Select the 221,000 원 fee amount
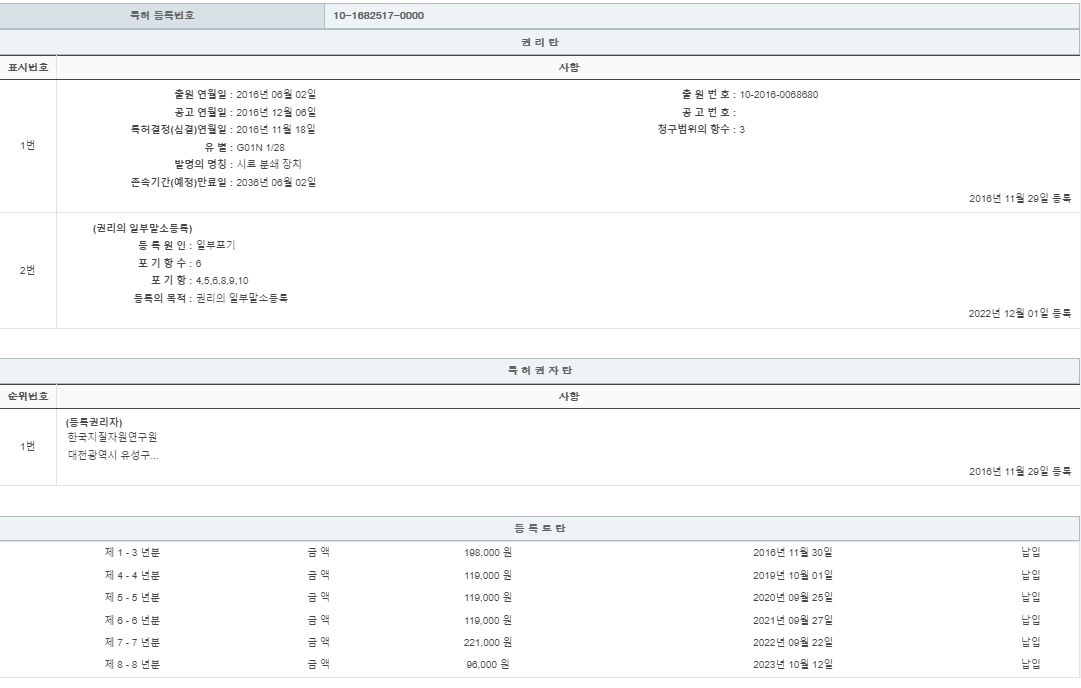The height and width of the screenshot is (688, 1081). 489,642
